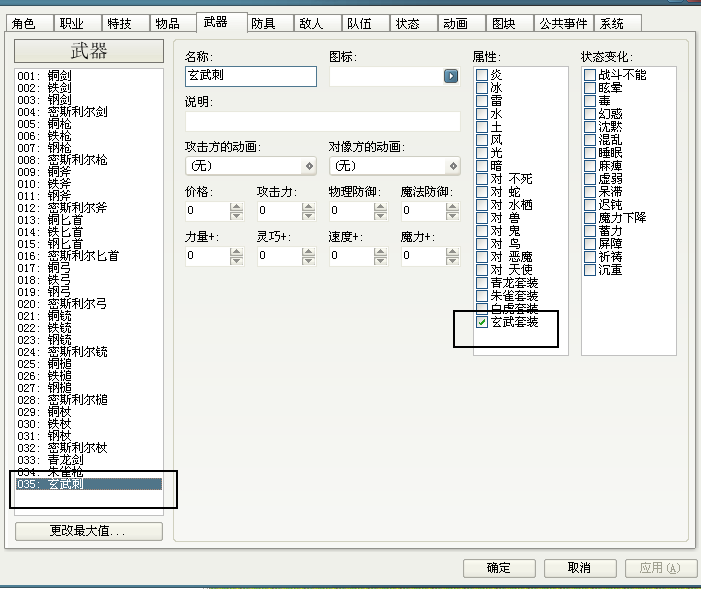Check the 朱雀套装 attribute
The image size is (701, 589).
[481, 296]
